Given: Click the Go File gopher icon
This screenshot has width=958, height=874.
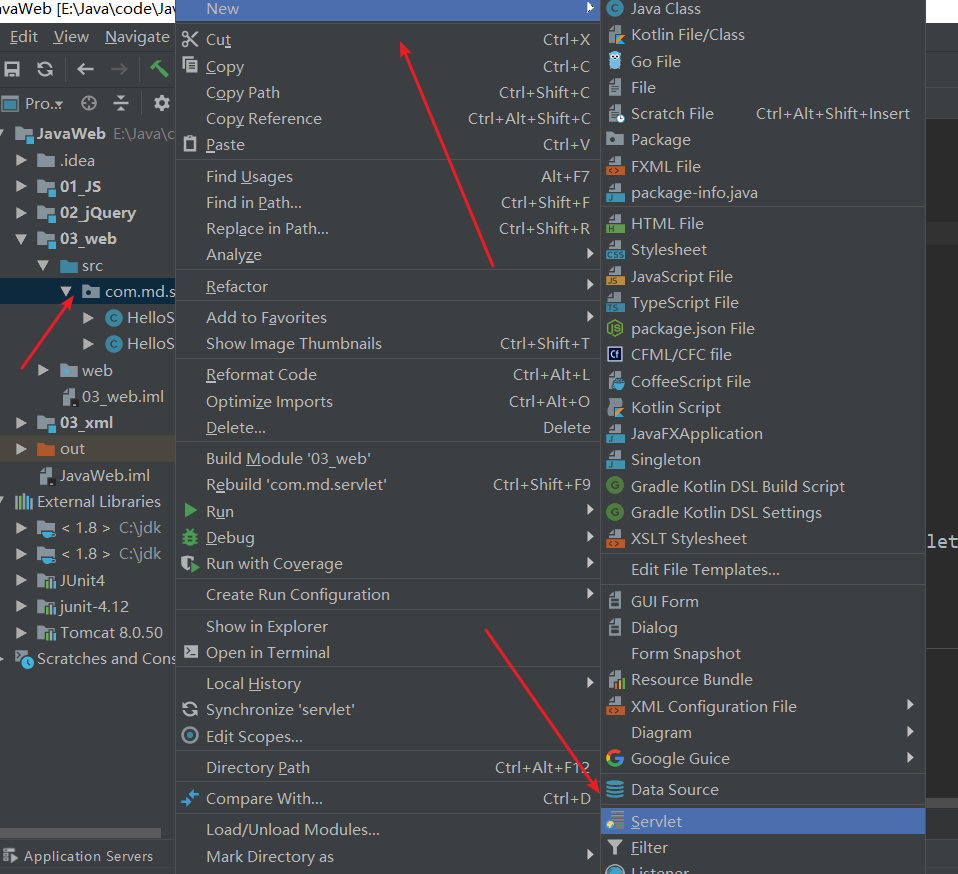Looking at the screenshot, I should coord(615,61).
